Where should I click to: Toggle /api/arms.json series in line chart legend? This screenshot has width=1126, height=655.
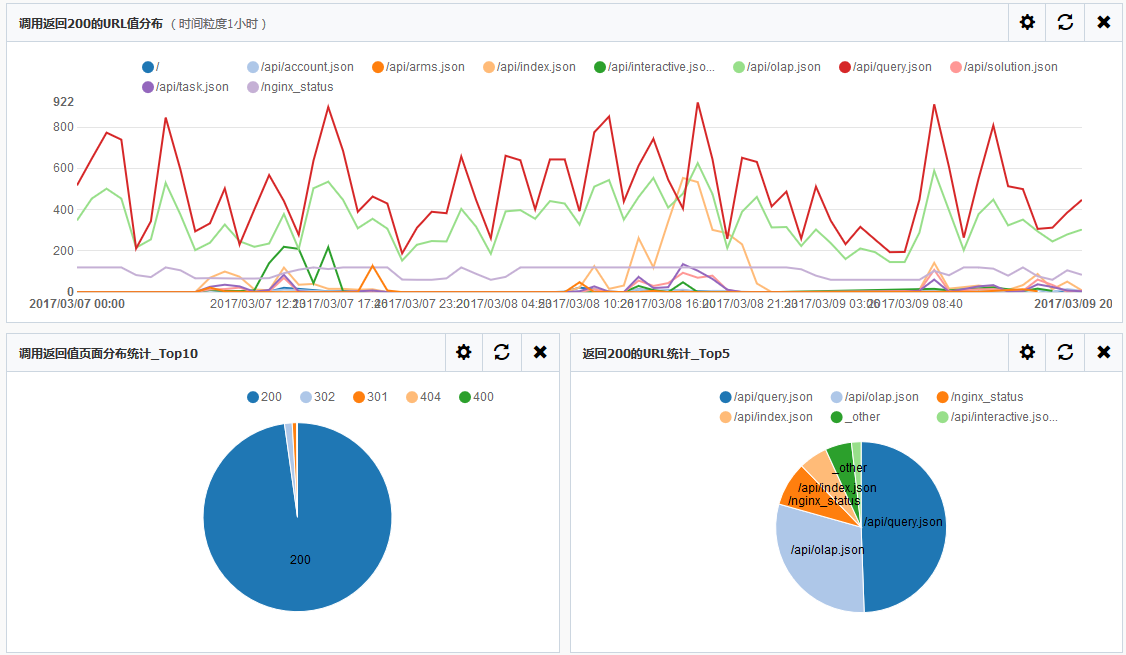(418, 67)
